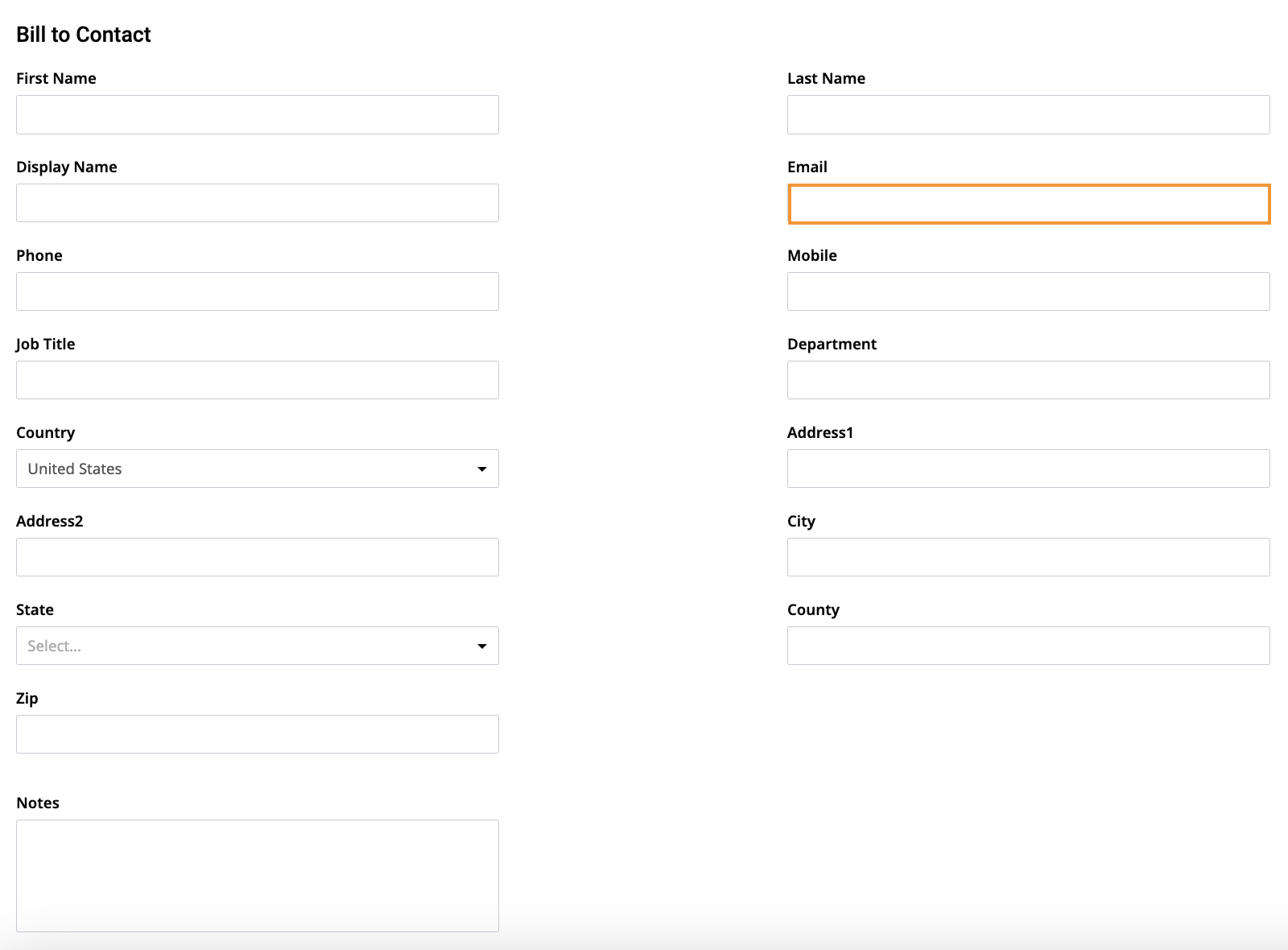This screenshot has width=1288, height=950.
Task: Click the State label text
Action: point(35,609)
